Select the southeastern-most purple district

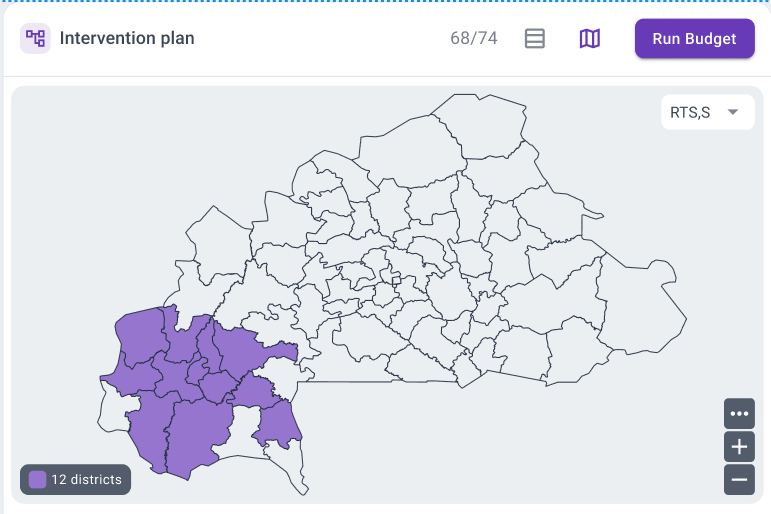[276, 423]
